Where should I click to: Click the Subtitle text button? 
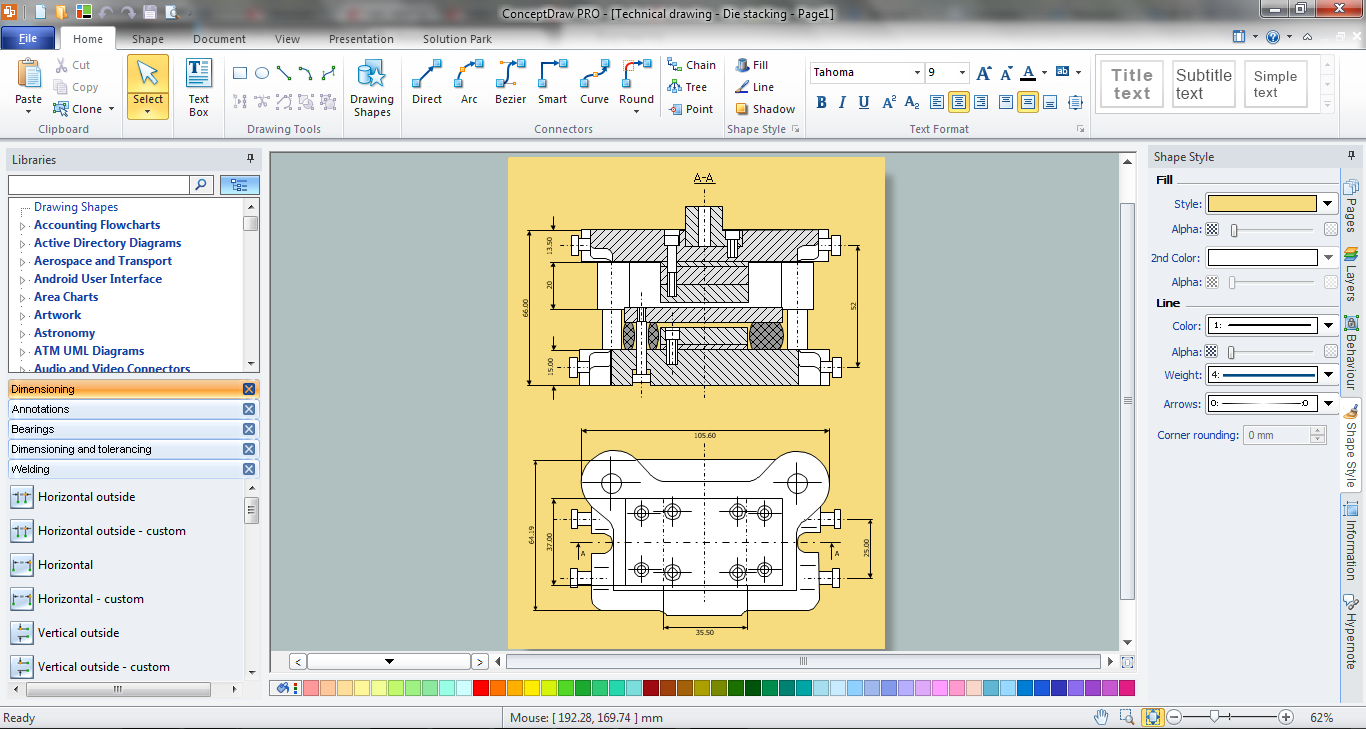pos(1203,83)
